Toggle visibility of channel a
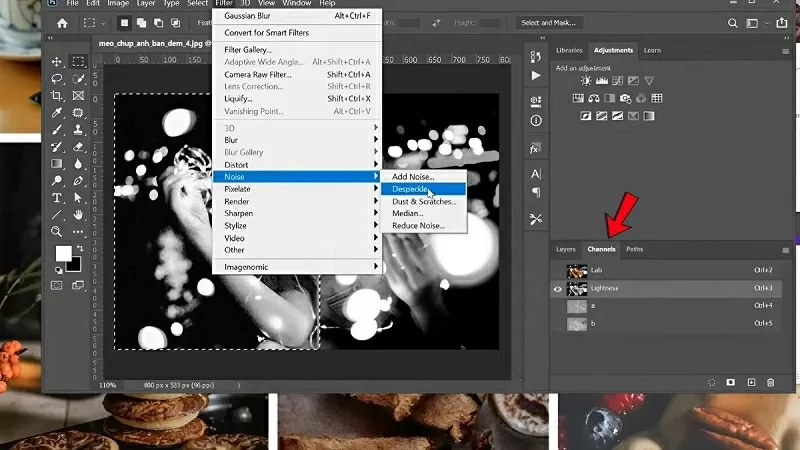This screenshot has height=450, width=800. point(556,305)
